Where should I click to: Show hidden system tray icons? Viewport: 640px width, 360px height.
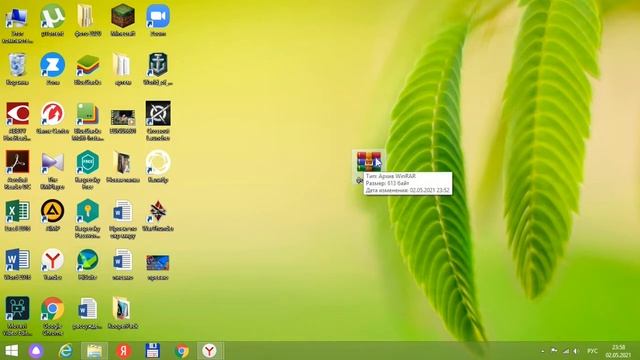(542, 351)
